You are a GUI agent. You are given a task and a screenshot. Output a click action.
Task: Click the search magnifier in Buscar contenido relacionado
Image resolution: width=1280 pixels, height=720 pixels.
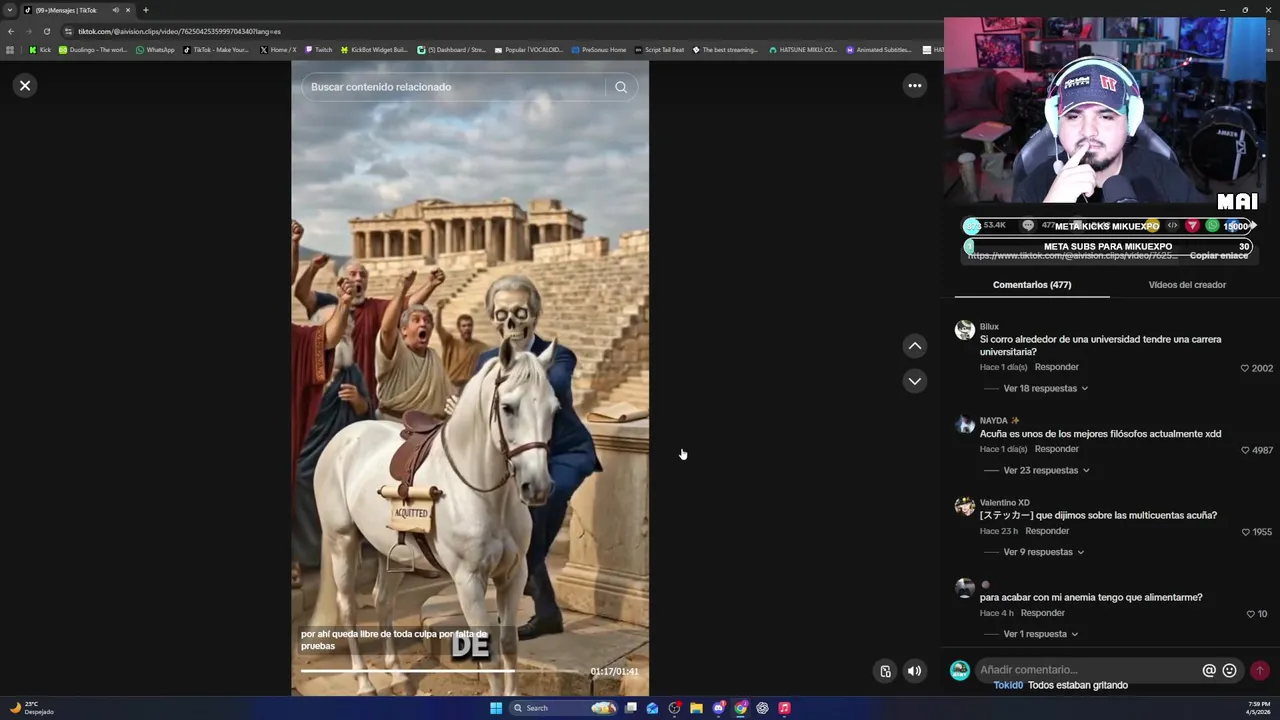(x=621, y=87)
